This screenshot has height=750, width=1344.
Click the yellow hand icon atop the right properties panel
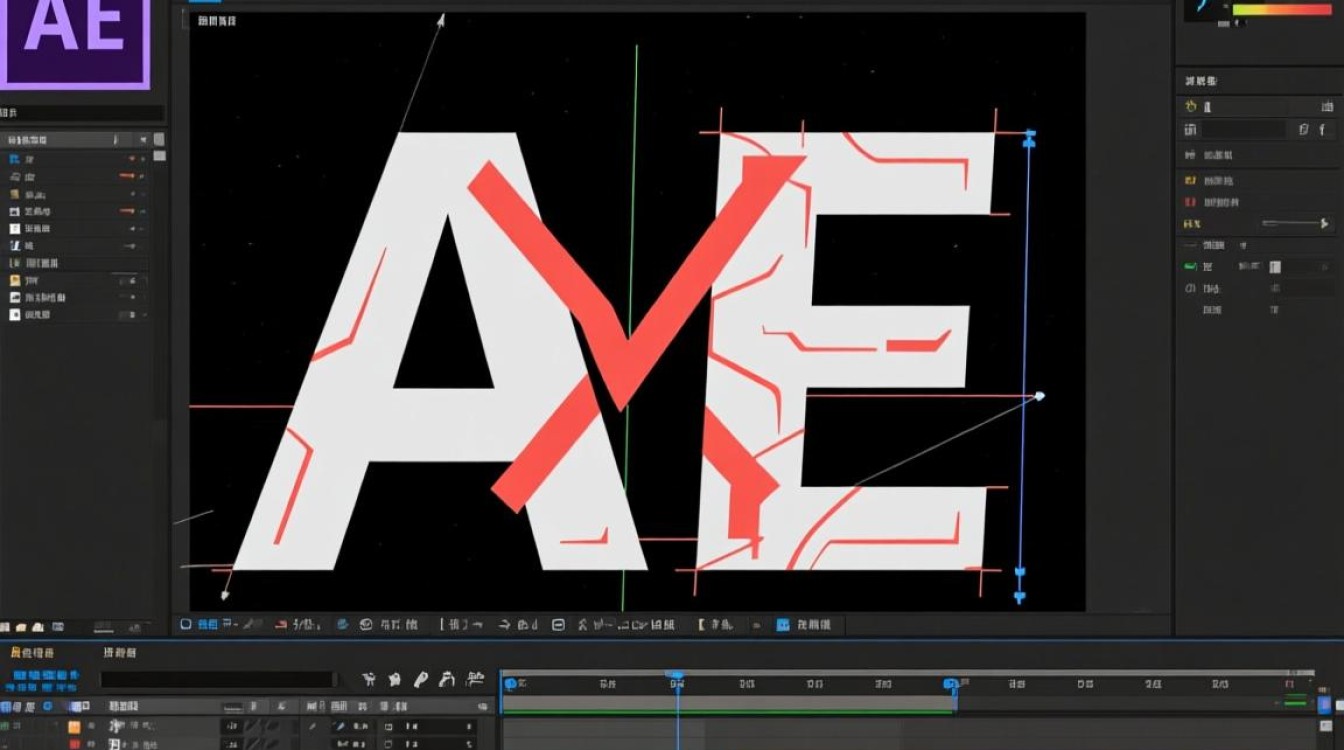click(x=1190, y=106)
